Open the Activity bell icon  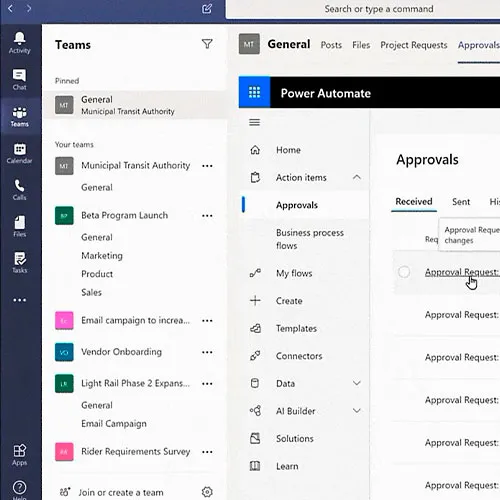tap(20, 43)
